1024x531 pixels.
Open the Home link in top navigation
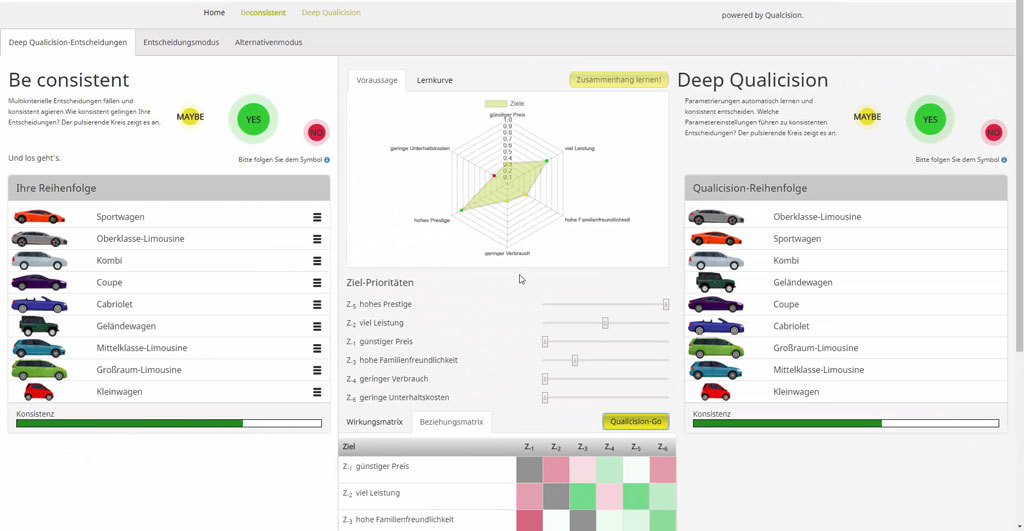pyautogui.click(x=214, y=13)
